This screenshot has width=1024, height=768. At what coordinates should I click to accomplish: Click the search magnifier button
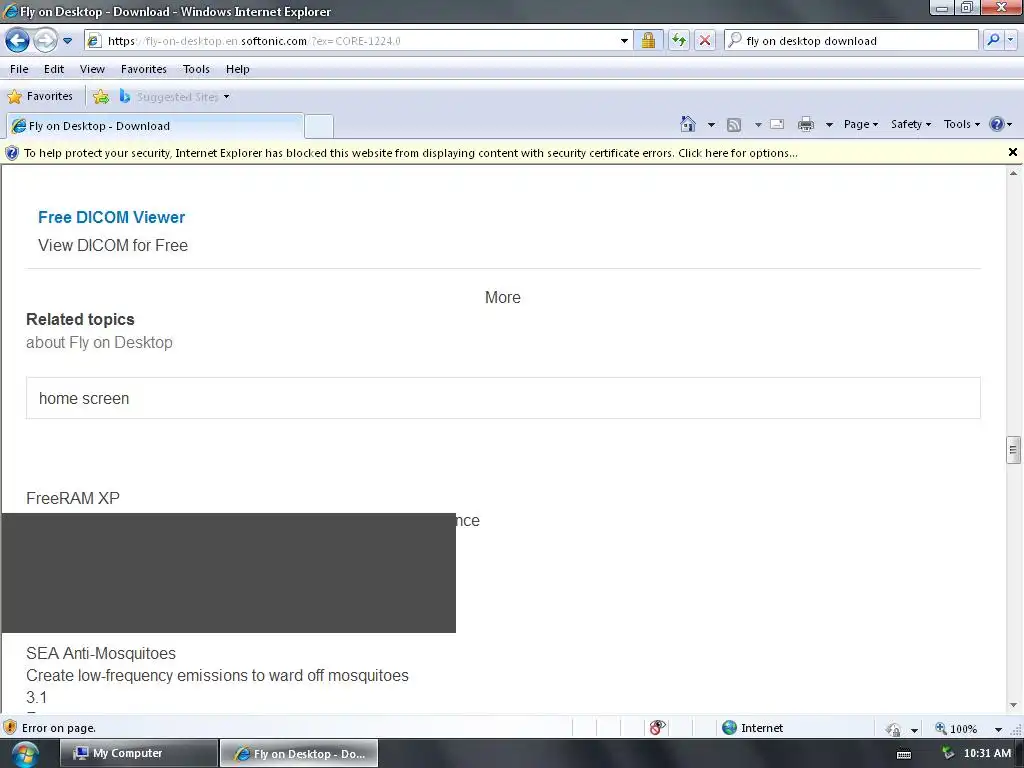click(x=993, y=40)
